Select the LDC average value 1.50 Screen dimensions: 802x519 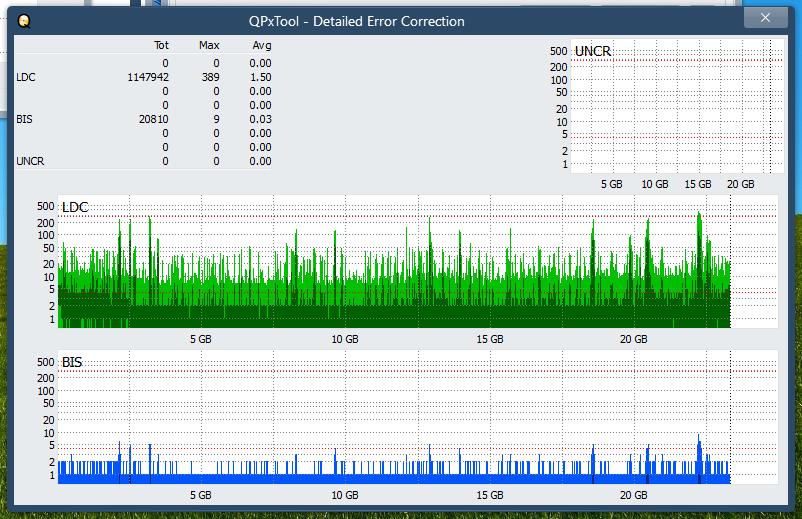260,77
